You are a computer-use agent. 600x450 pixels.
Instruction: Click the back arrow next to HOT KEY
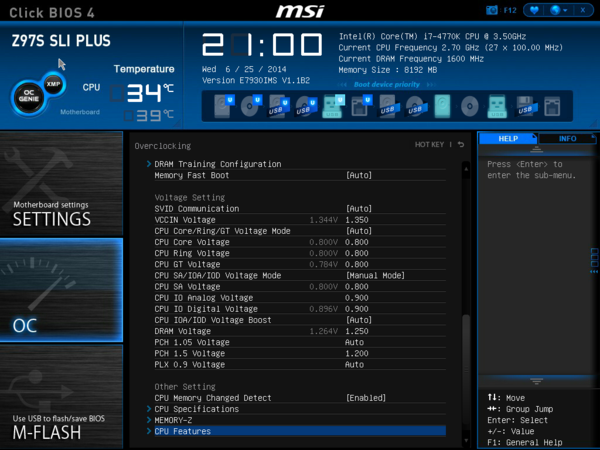[461, 145]
